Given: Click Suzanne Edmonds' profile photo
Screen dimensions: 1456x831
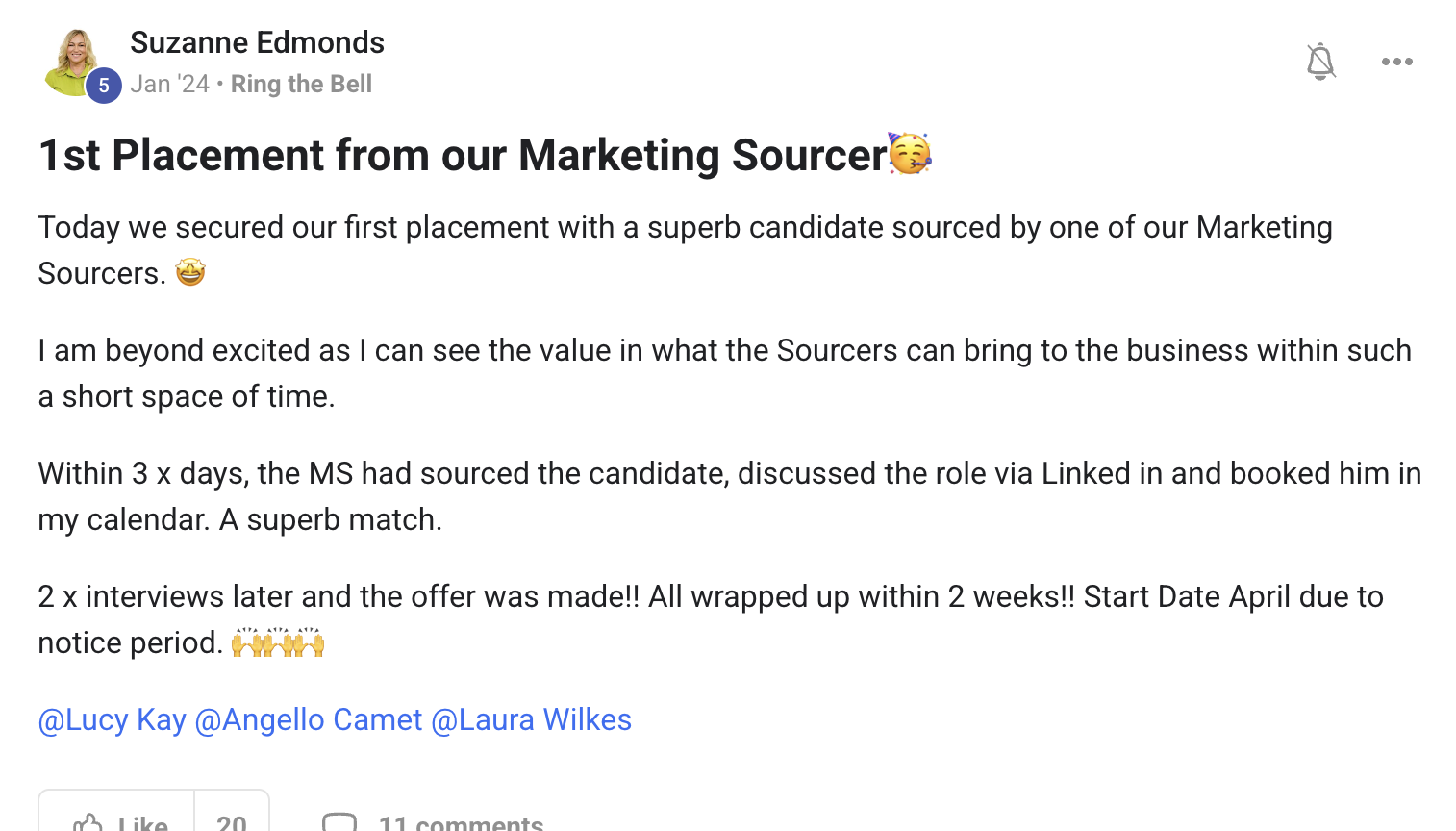Looking at the screenshot, I should pyautogui.click(x=73, y=59).
